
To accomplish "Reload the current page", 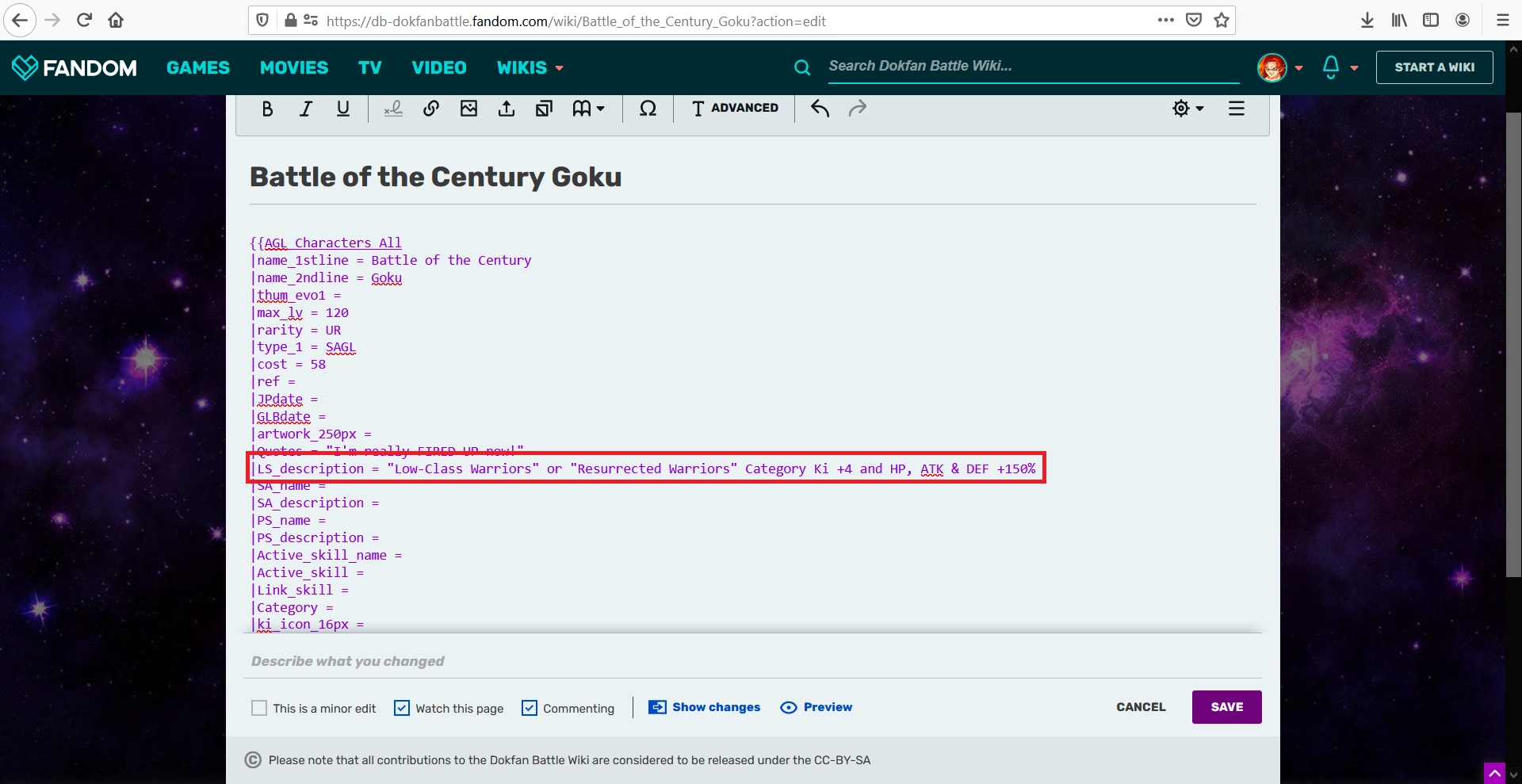I will pos(84,21).
